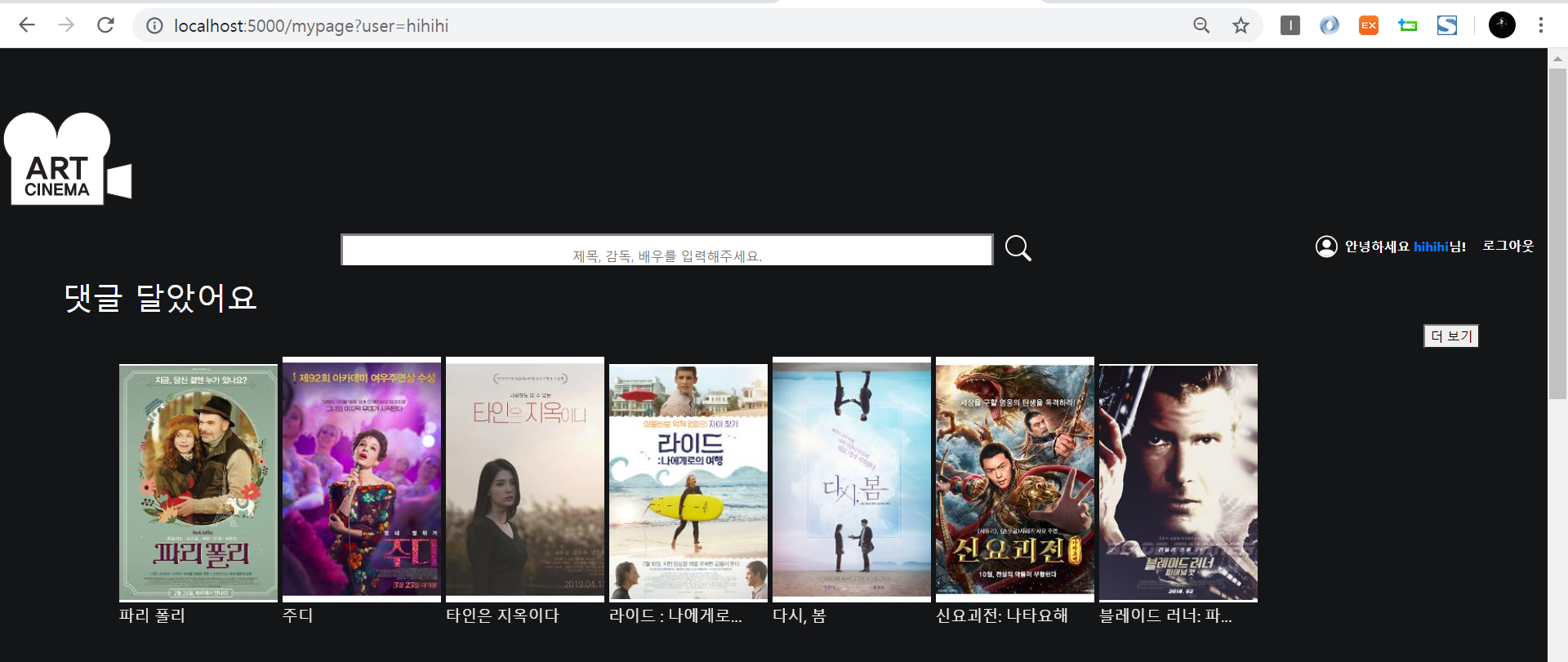1568x662 pixels.
Task: Open the 신요괴전 movie poster
Action: [1015, 479]
